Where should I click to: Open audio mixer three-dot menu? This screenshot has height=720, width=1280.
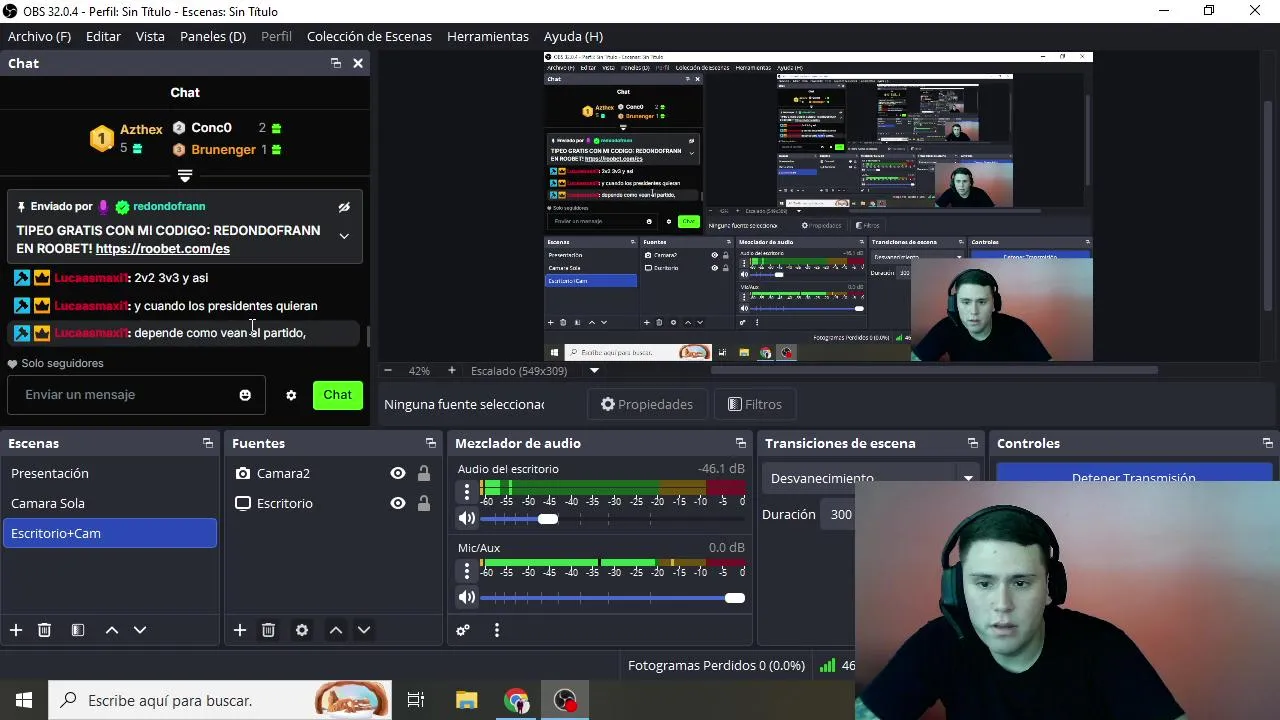click(x=497, y=630)
